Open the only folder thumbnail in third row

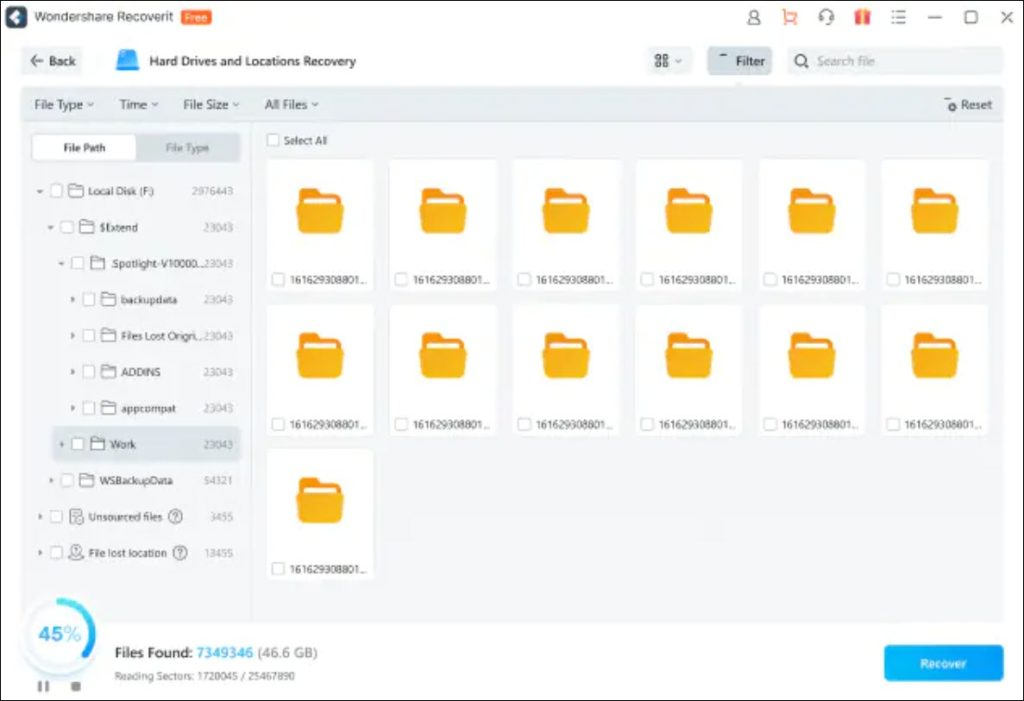pos(320,500)
